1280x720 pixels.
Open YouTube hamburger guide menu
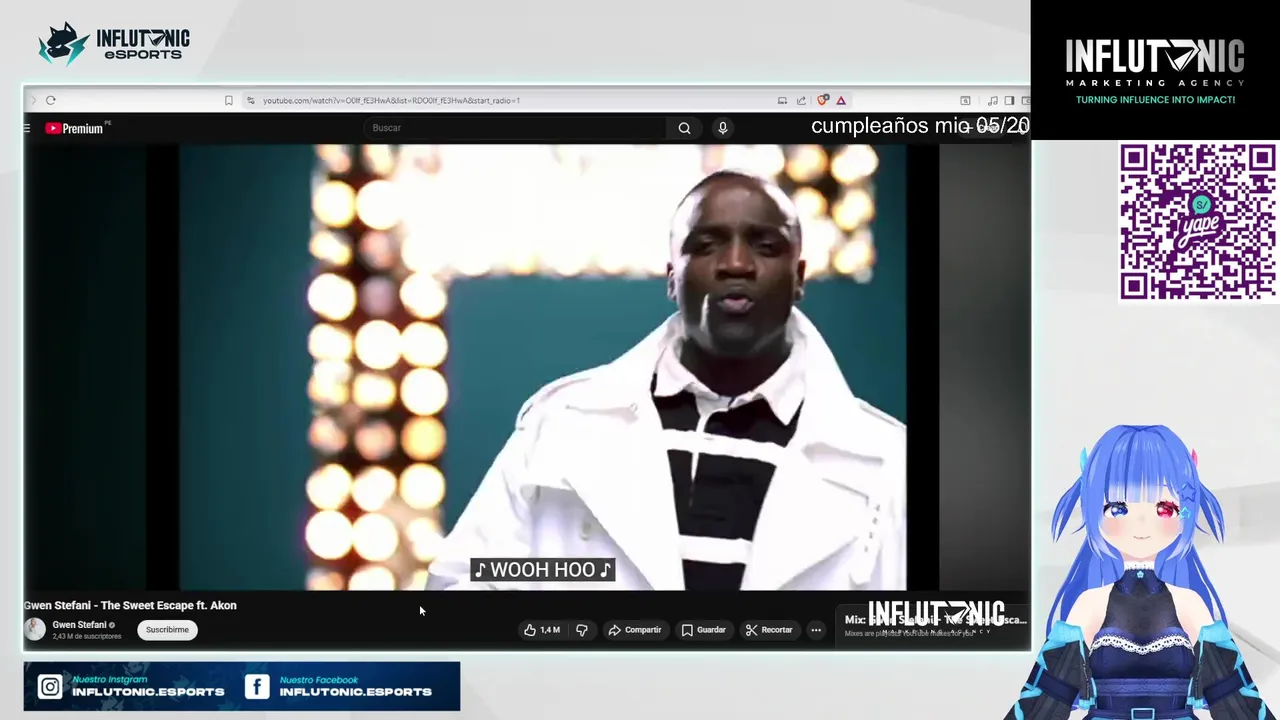27,128
